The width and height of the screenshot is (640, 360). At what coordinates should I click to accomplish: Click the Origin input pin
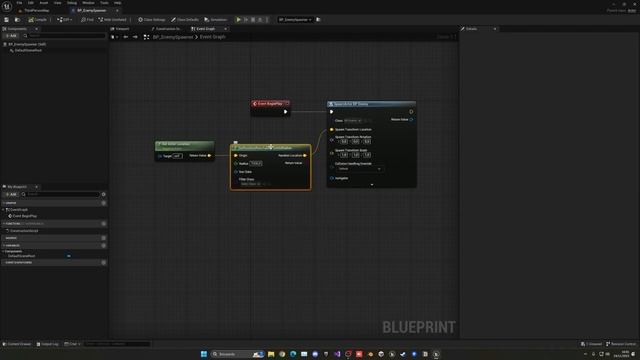pos(236,156)
